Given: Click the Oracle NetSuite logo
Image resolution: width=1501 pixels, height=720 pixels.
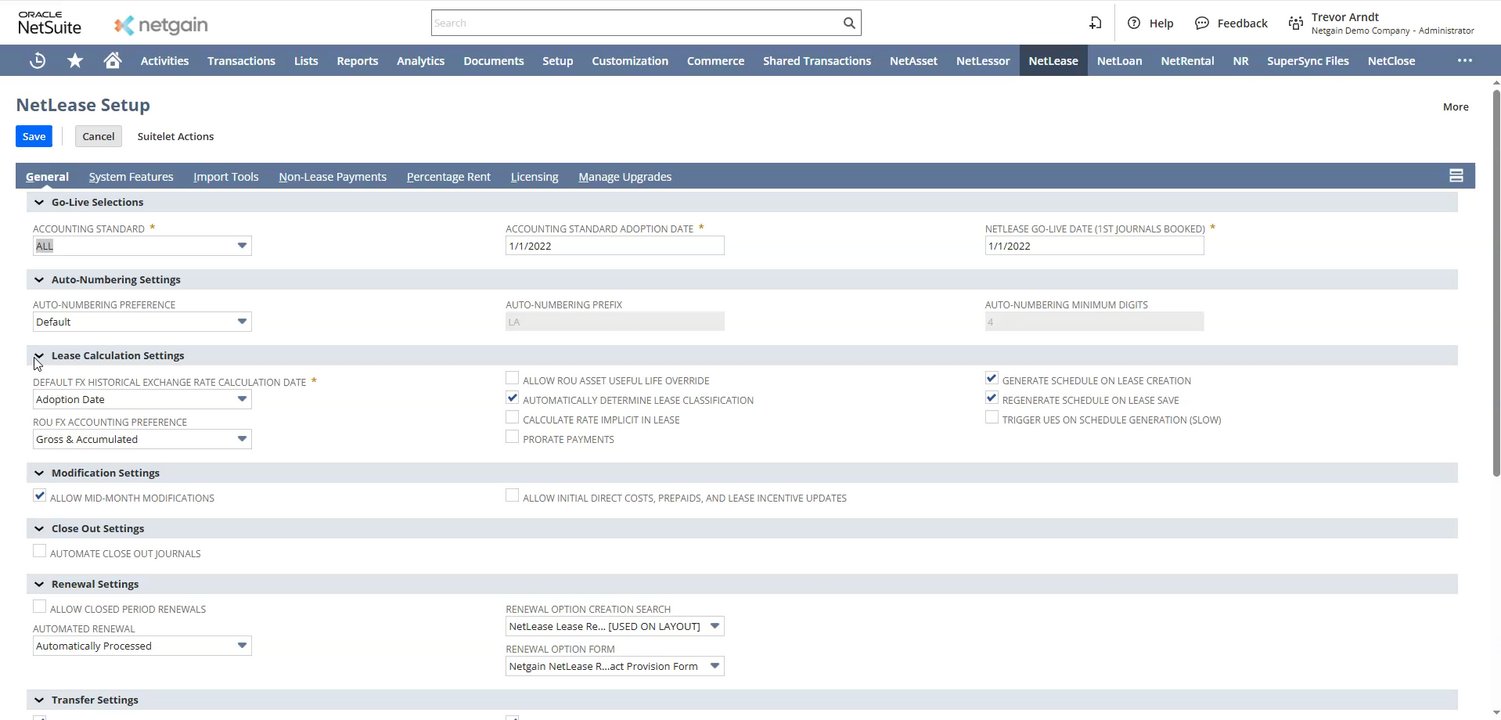Looking at the screenshot, I should click(x=49, y=23).
